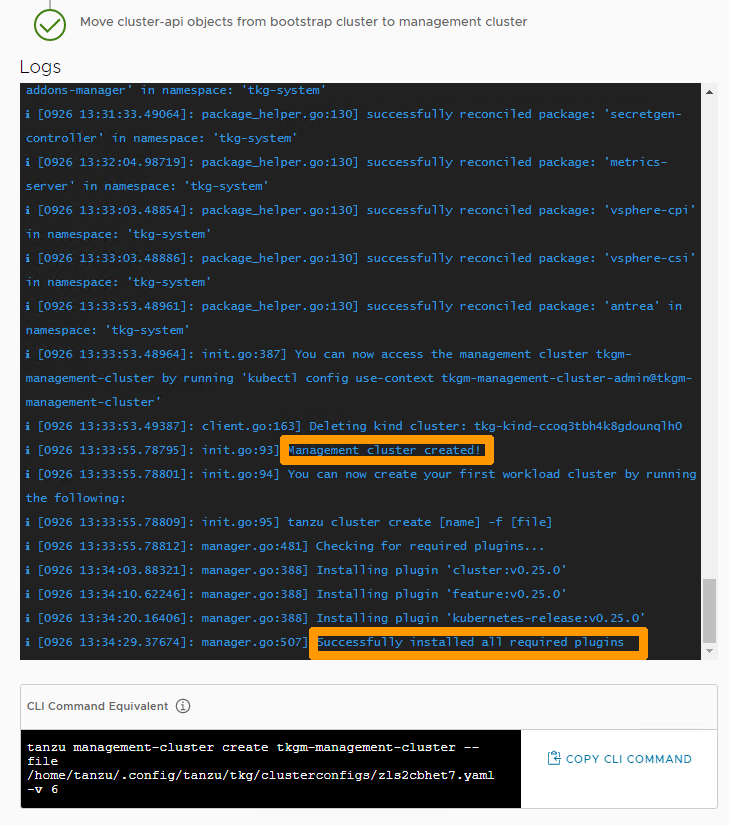Click the CLI Command Equivalent info icon

pyautogui.click(x=183, y=706)
